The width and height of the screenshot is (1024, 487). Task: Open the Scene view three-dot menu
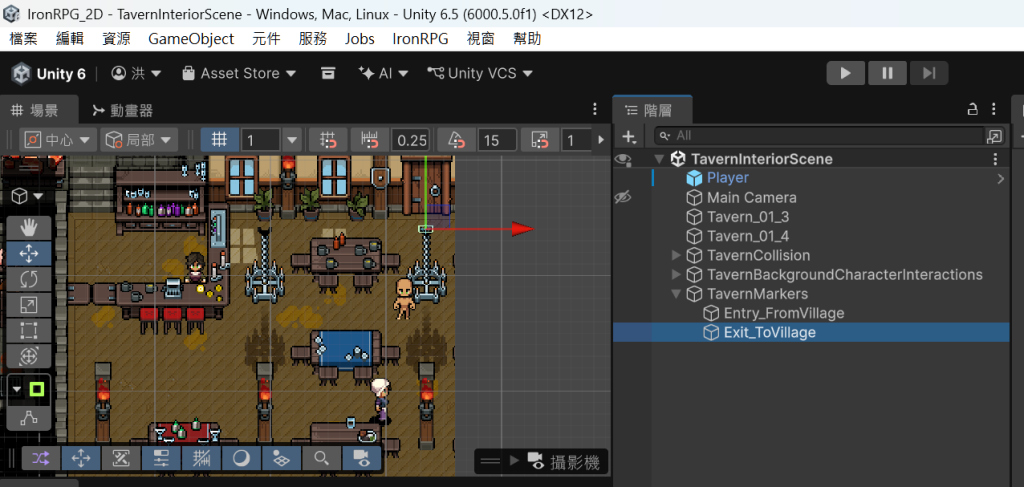[595, 108]
